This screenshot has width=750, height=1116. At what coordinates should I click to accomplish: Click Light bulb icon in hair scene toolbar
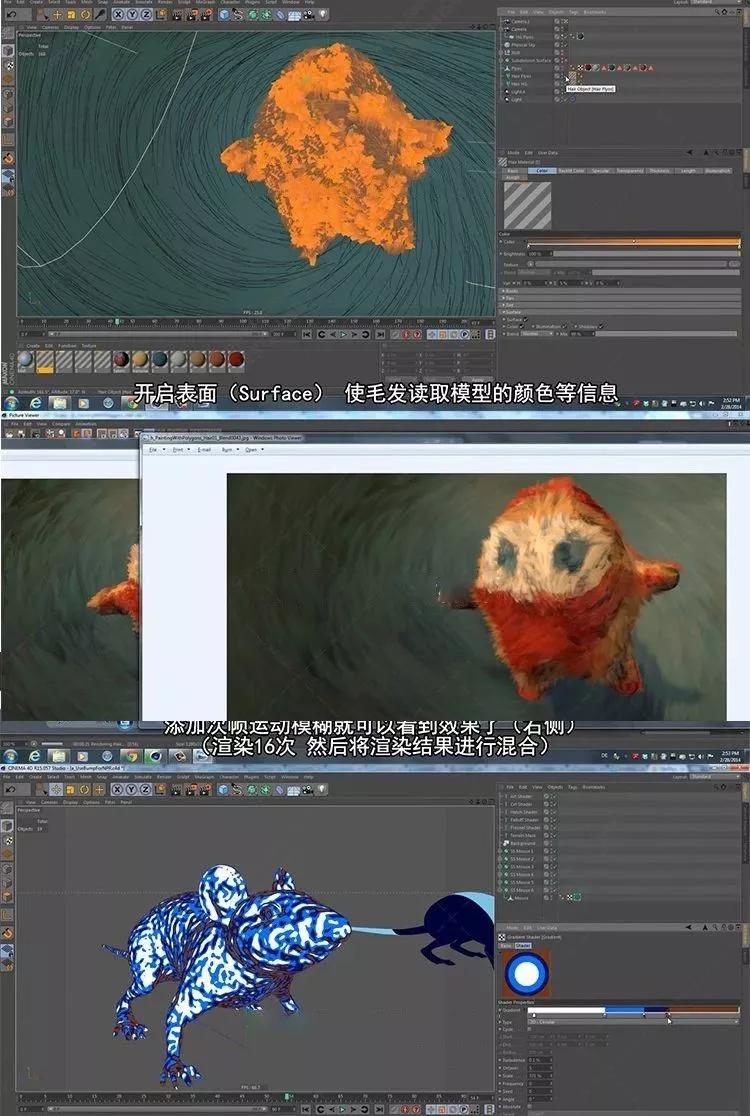point(322,14)
